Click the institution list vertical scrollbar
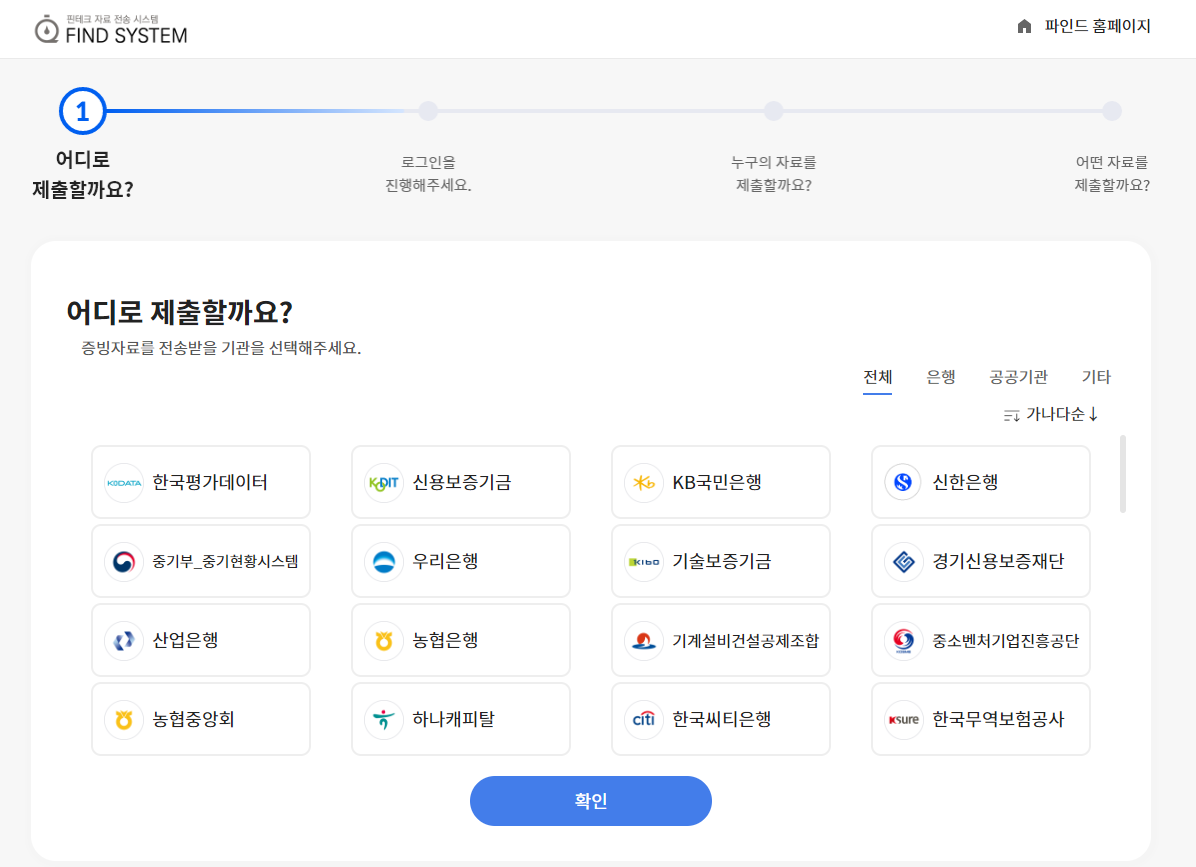This screenshot has width=1196, height=867. tap(1123, 474)
